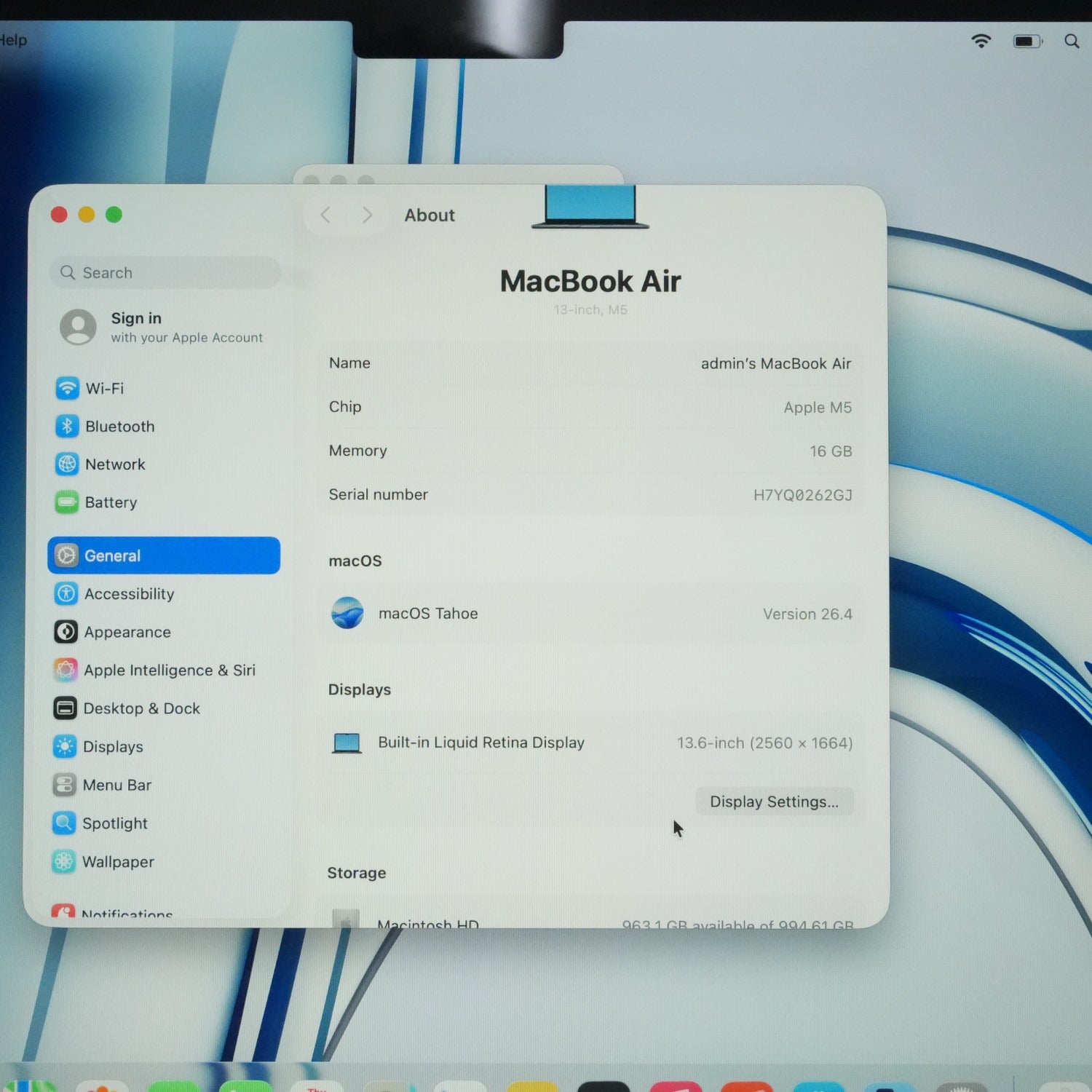Click the green Battery icon in the sidebar

tap(66, 502)
